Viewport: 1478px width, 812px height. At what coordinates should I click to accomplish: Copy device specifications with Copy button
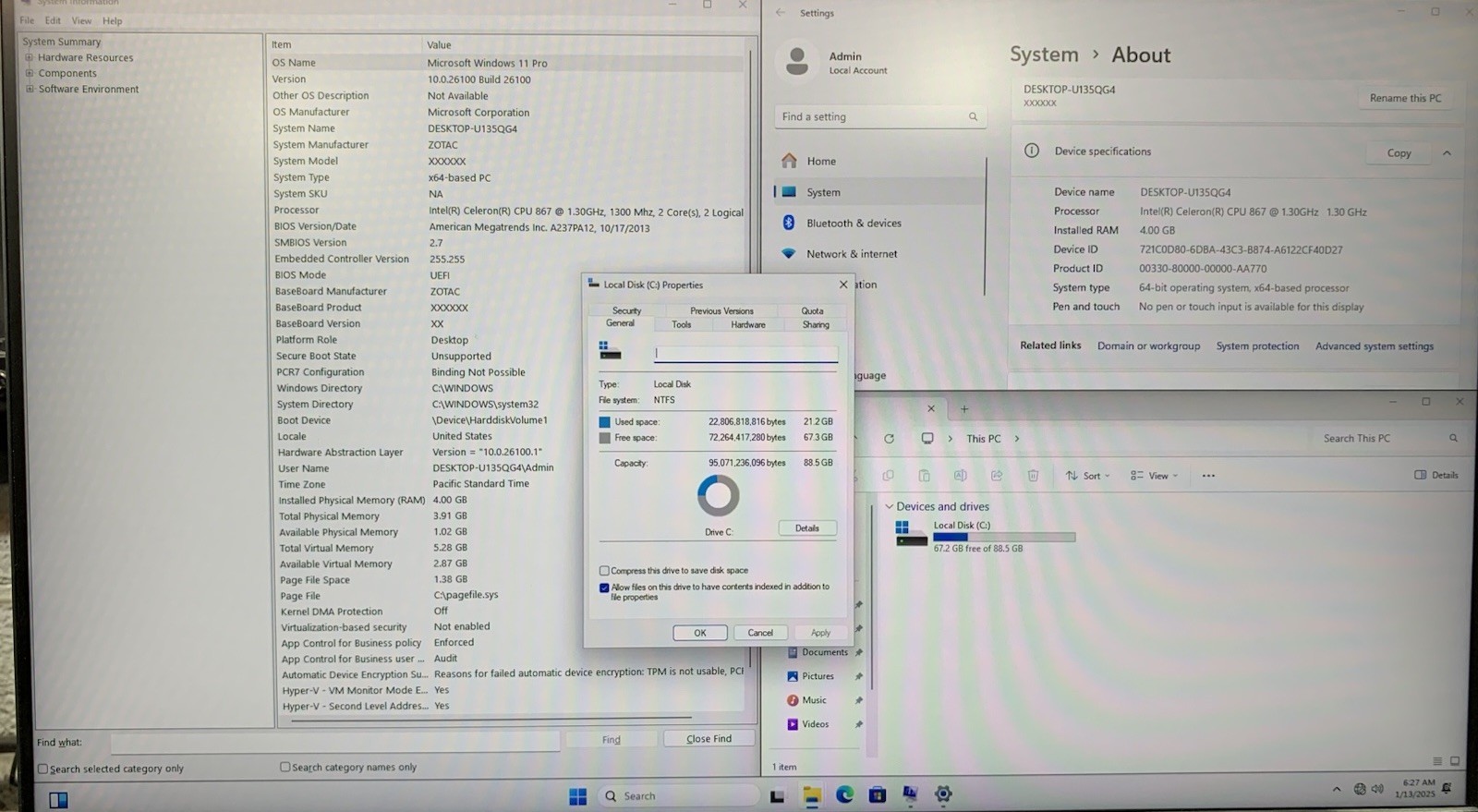pos(1399,152)
